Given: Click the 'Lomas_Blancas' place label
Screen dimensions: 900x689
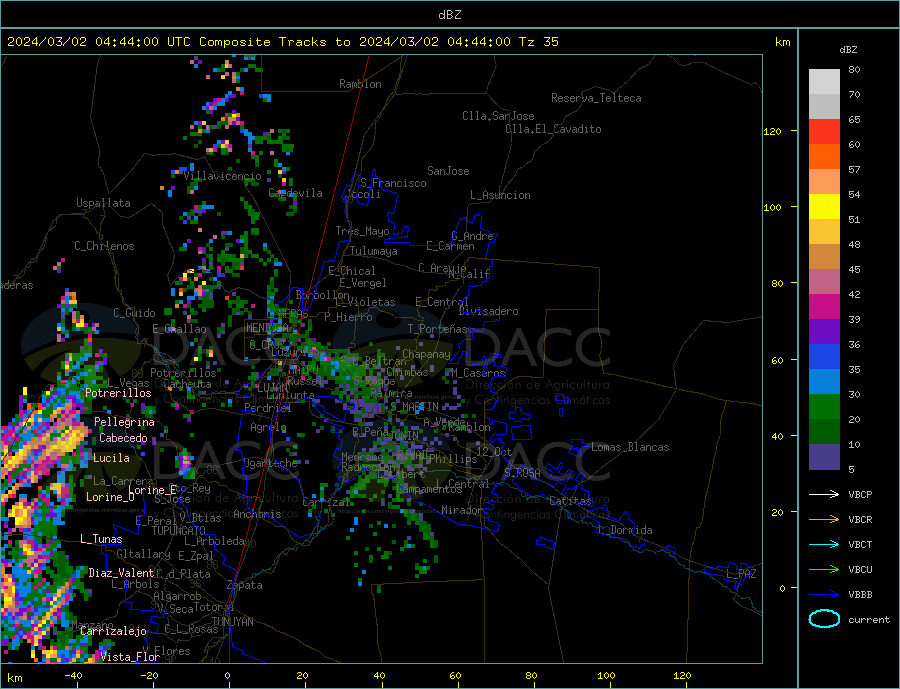Looking at the screenshot, I should [630, 447].
